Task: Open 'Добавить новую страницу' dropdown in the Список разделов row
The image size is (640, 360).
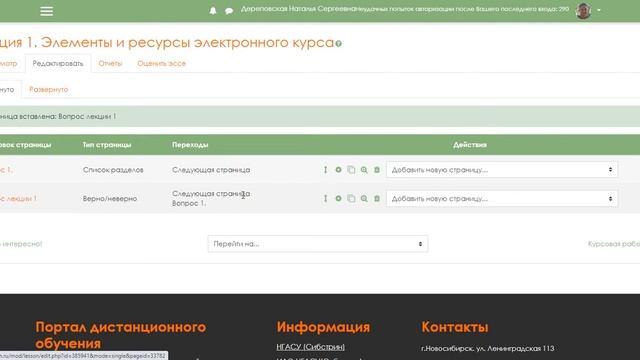Action: [502, 170]
